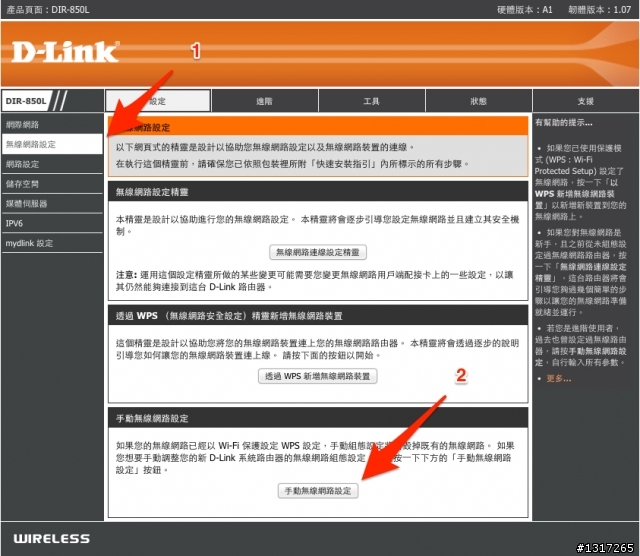Switch to the 進階 tab
Image resolution: width=640 pixels, height=556 pixels.
[x=264, y=101]
